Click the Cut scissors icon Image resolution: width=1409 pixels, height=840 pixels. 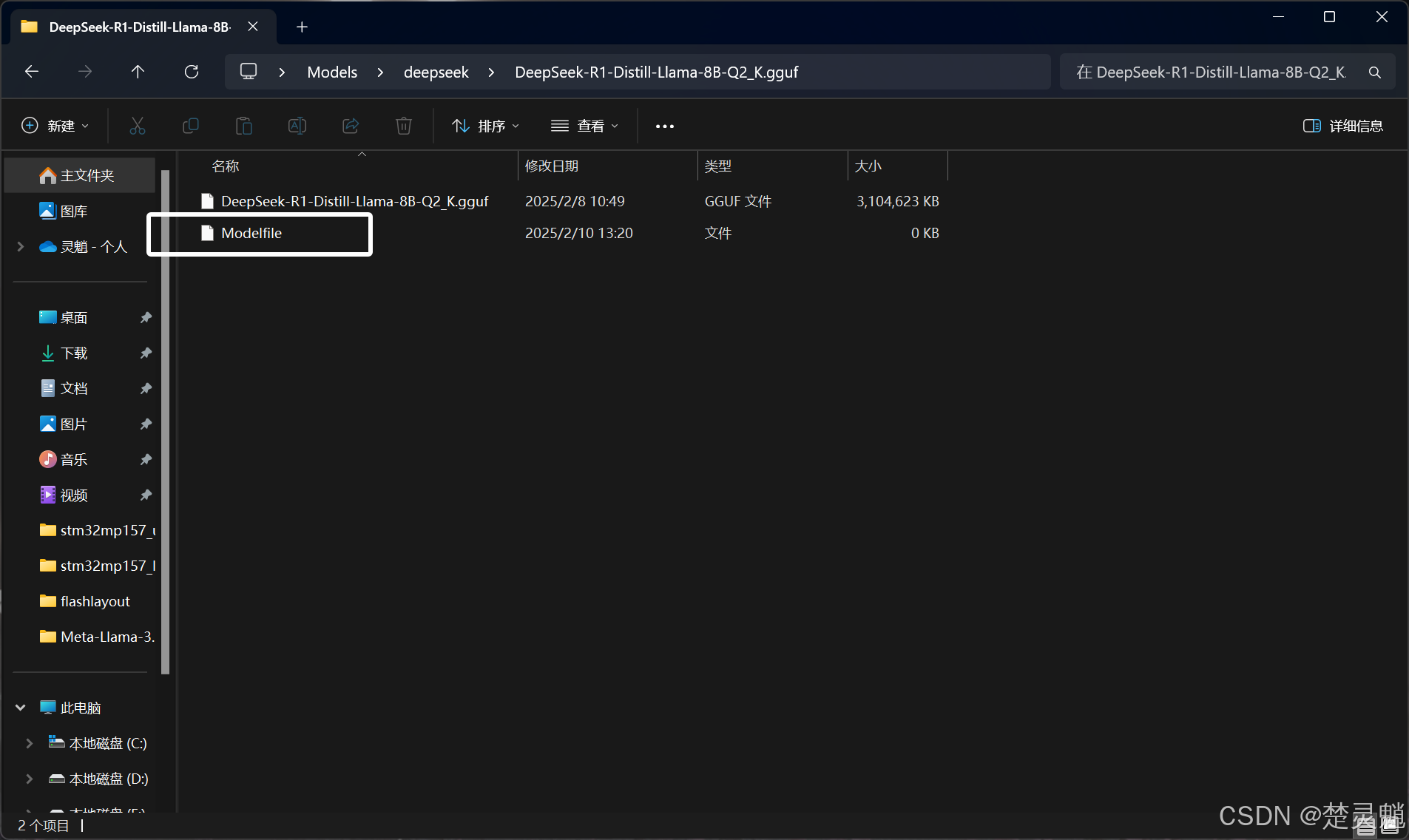pos(138,126)
